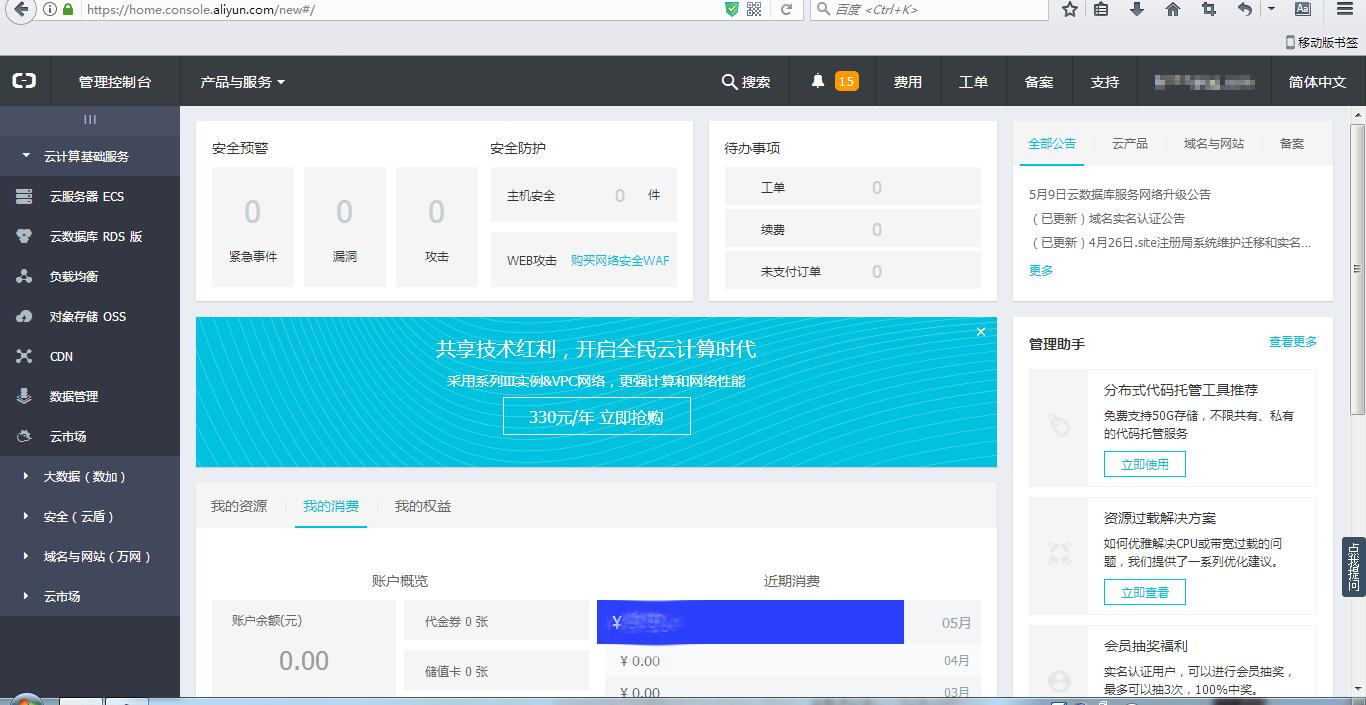Click the 搜索 magnifier icon
1366x705 pixels.
tap(730, 81)
